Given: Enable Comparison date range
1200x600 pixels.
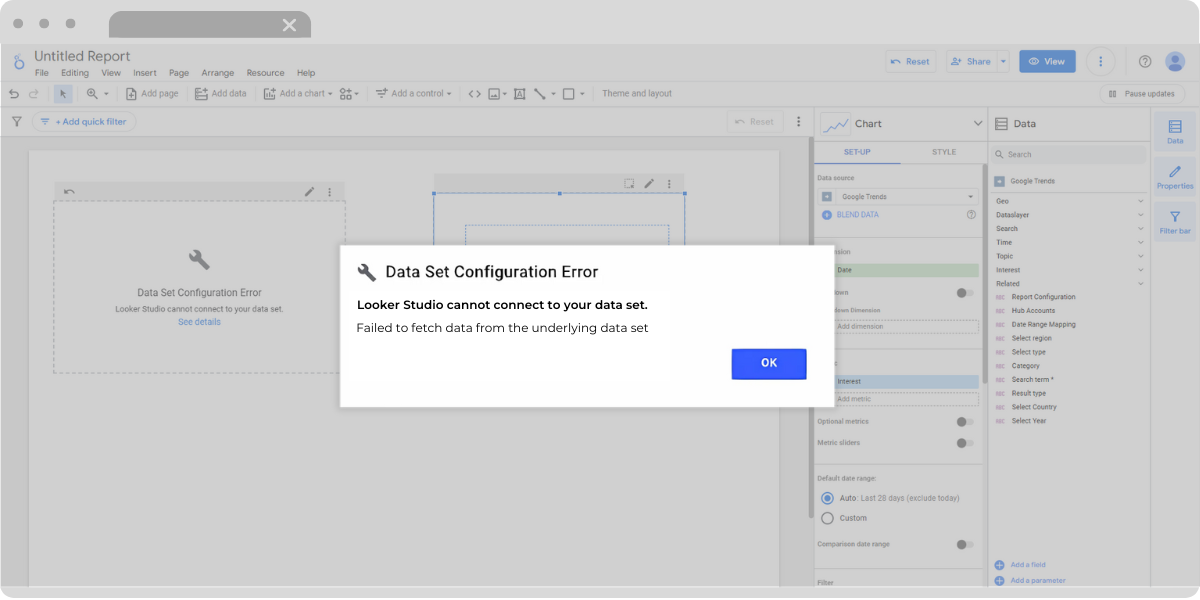Looking at the screenshot, I should (x=963, y=544).
